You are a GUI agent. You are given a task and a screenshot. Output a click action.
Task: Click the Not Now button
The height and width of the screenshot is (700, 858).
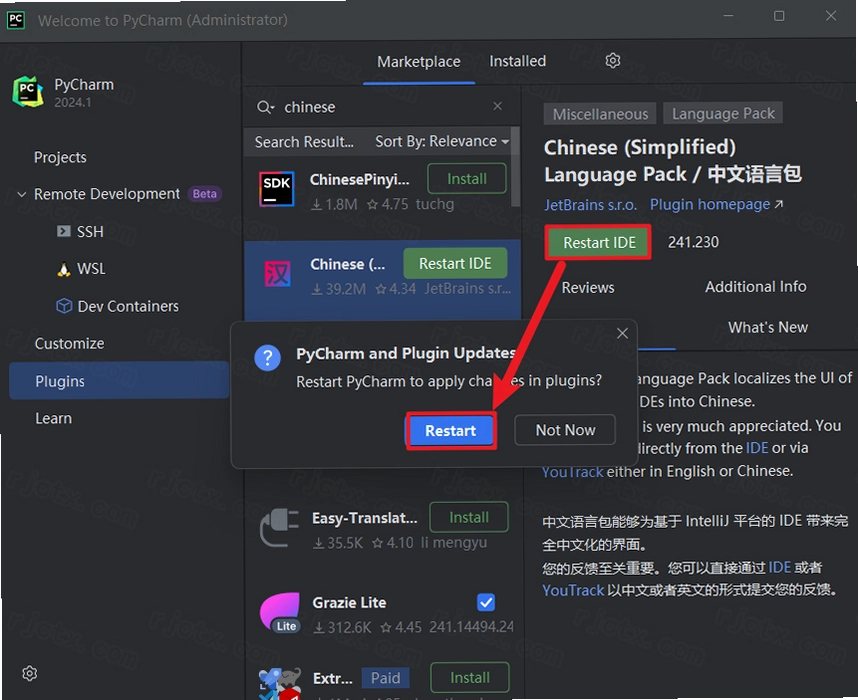[565, 430]
